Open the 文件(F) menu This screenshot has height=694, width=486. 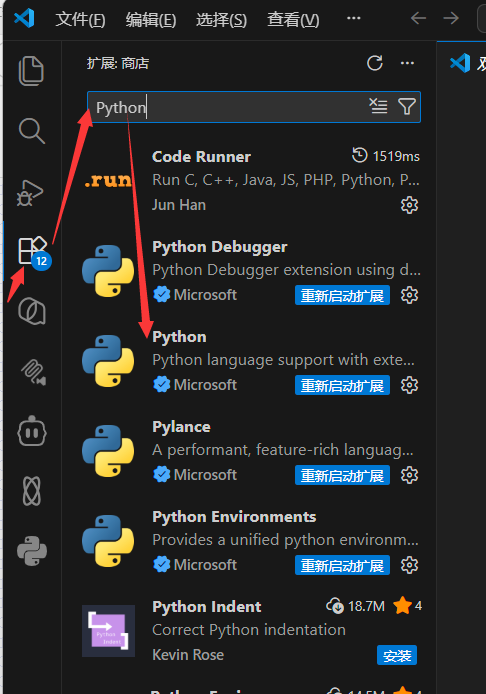click(80, 19)
